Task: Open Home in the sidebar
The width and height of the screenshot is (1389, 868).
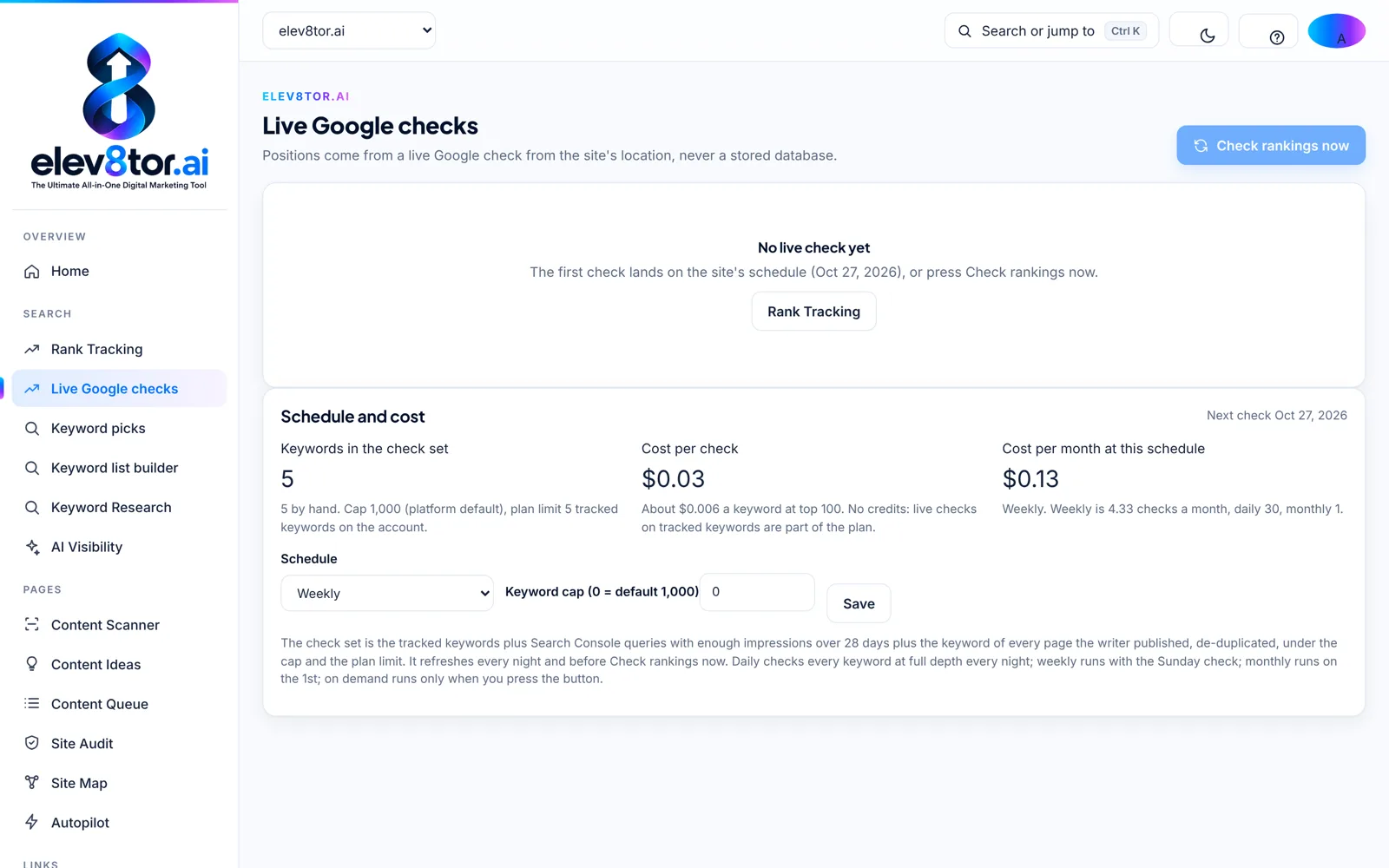Action: tap(120, 272)
